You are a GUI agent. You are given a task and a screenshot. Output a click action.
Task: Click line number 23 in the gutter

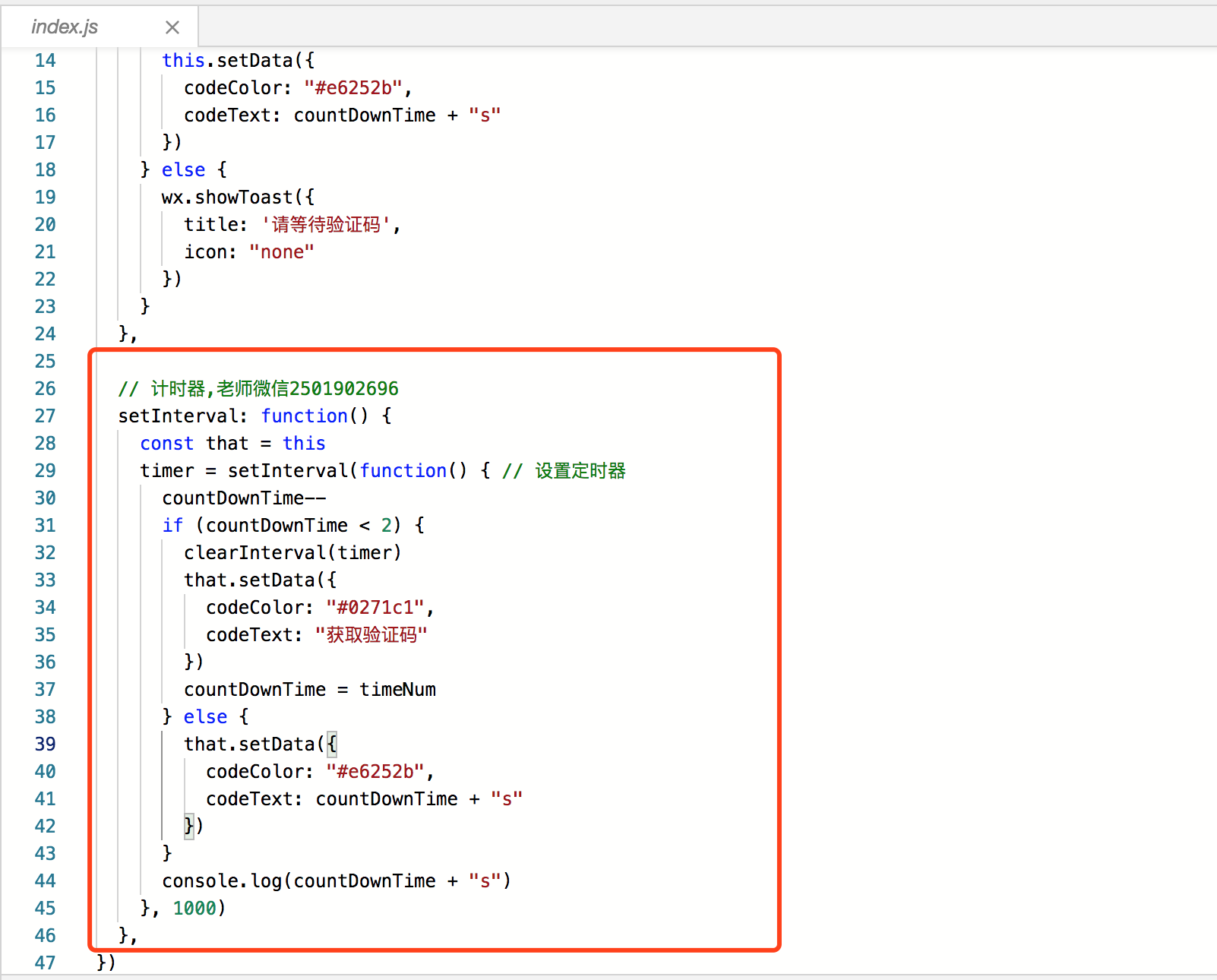[46, 307]
